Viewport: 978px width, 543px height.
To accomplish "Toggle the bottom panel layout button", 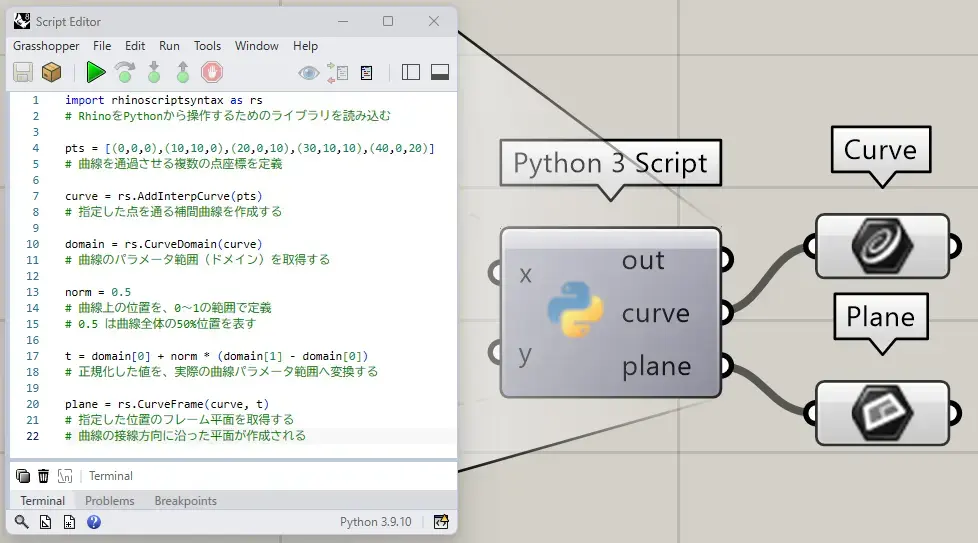I will [440, 72].
